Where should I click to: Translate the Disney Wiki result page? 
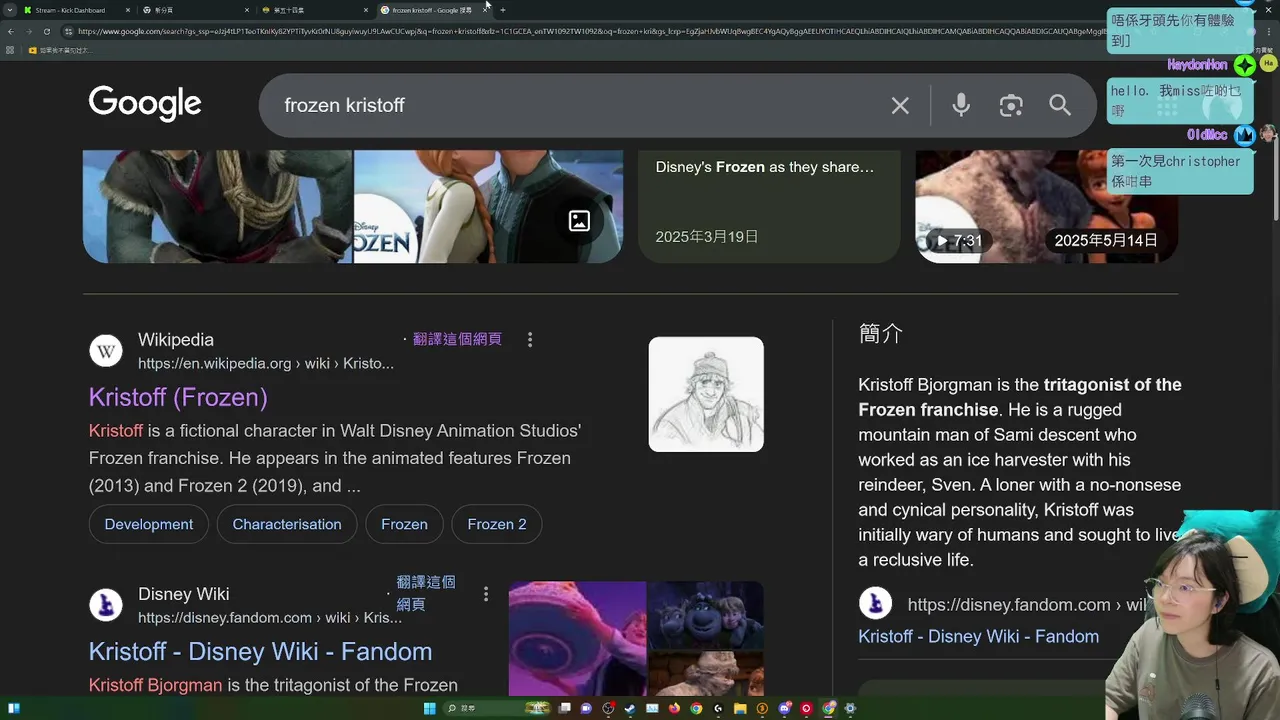tap(426, 593)
